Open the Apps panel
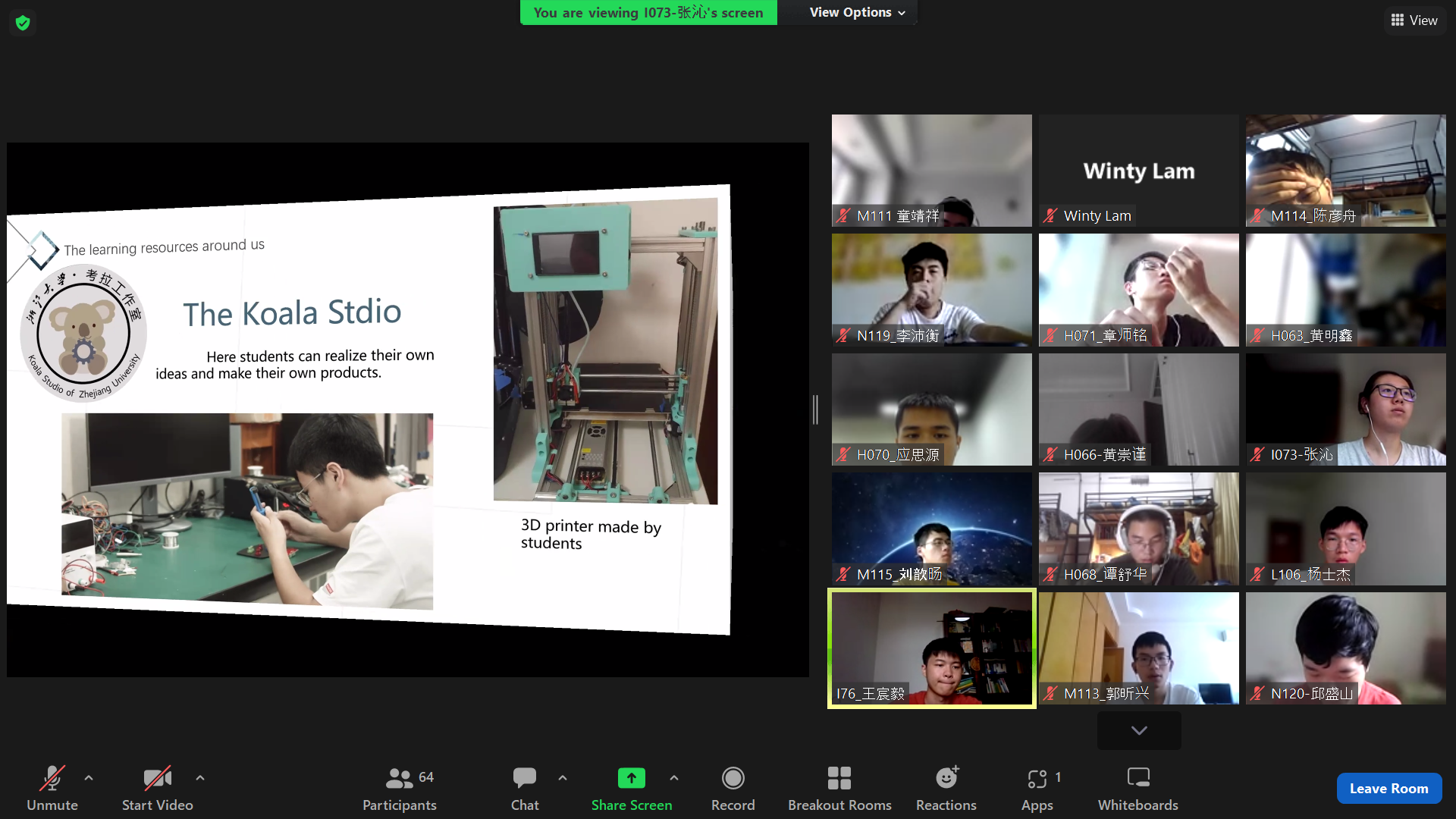Image resolution: width=1456 pixels, height=819 pixels. (1037, 789)
